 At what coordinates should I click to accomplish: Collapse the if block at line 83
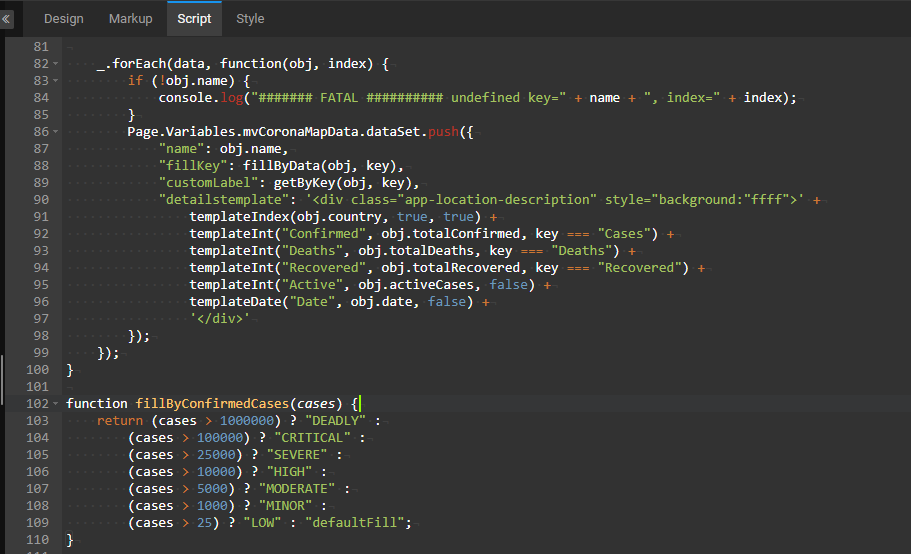(x=56, y=81)
